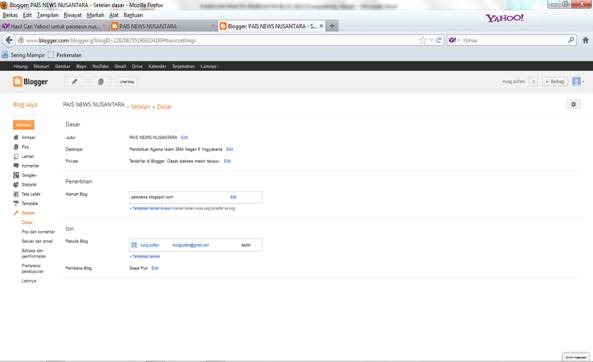This screenshot has height=362, width=593.
Task: Click the post list document icon in Blogger header
Action: [101, 82]
